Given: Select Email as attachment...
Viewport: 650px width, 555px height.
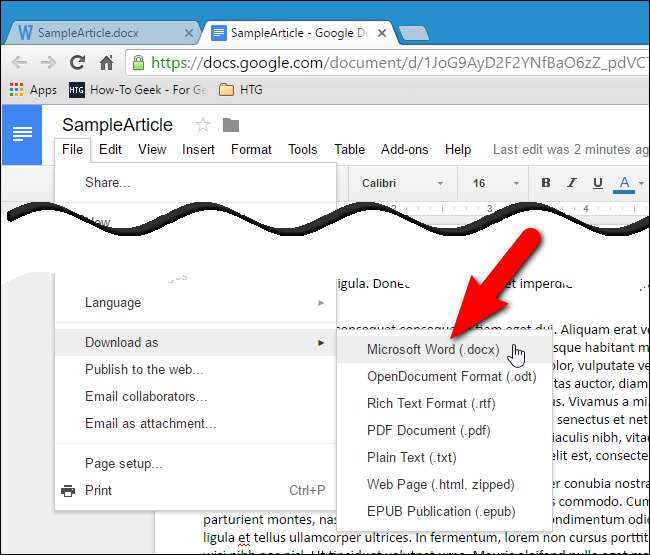Looking at the screenshot, I should [x=195, y=424].
